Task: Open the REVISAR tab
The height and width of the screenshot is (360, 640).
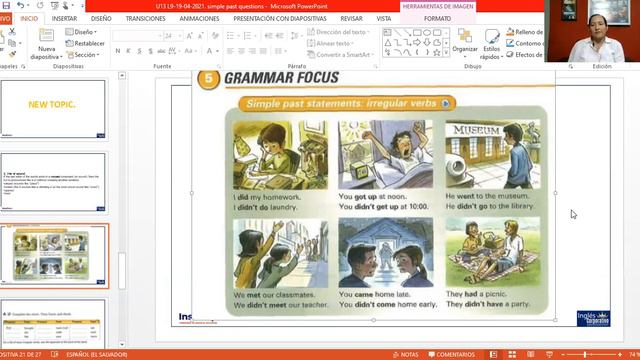Action: click(x=351, y=18)
